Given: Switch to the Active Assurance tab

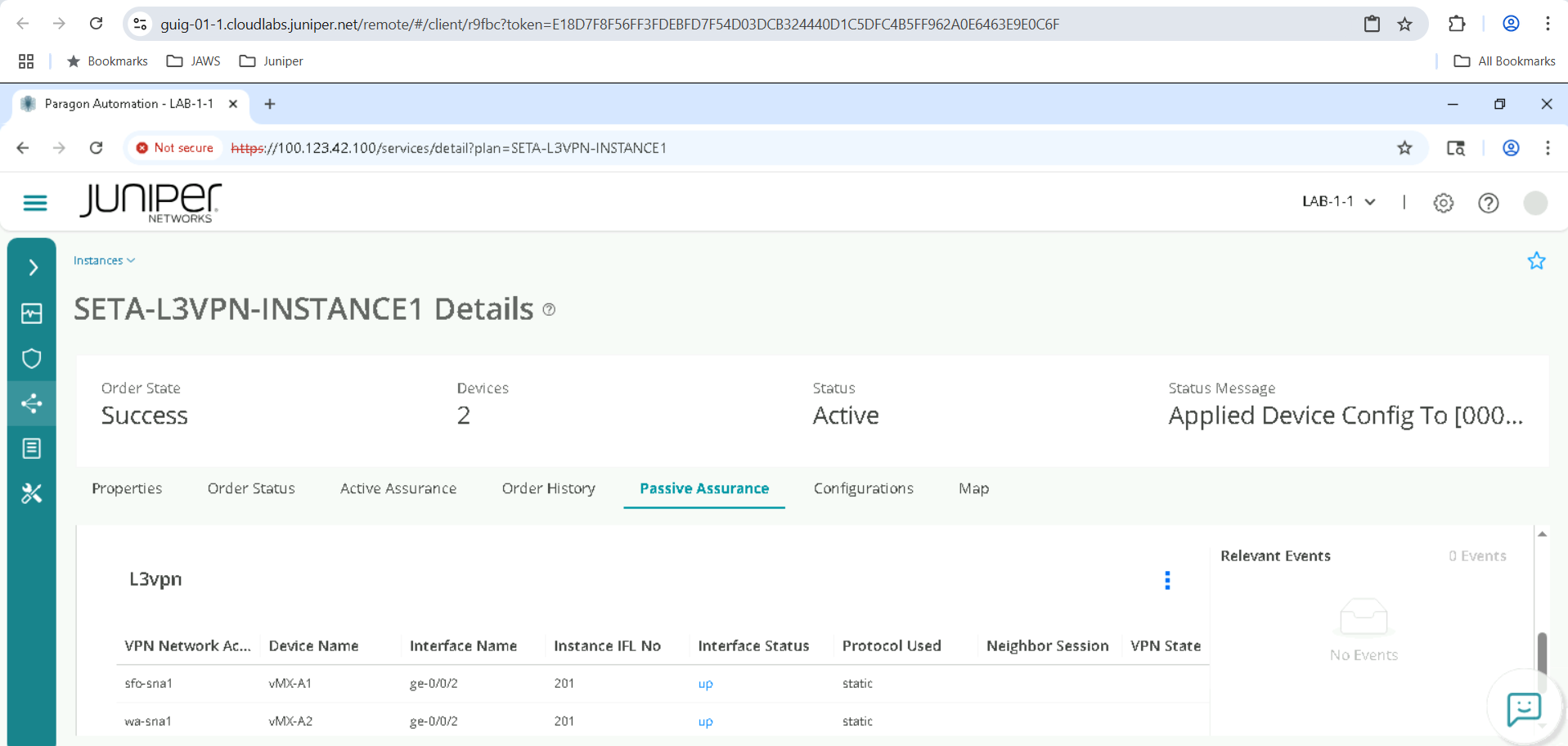Looking at the screenshot, I should 398,488.
